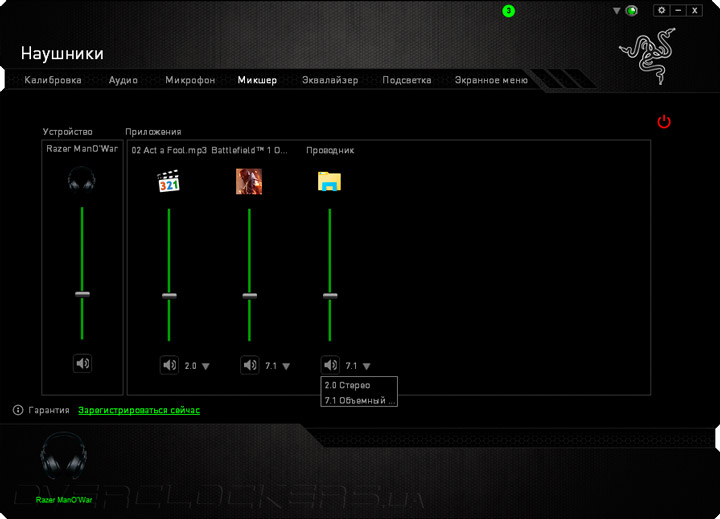The width and height of the screenshot is (720, 519).
Task: Click the Media Player Classic 321 icon
Action: pos(169,181)
